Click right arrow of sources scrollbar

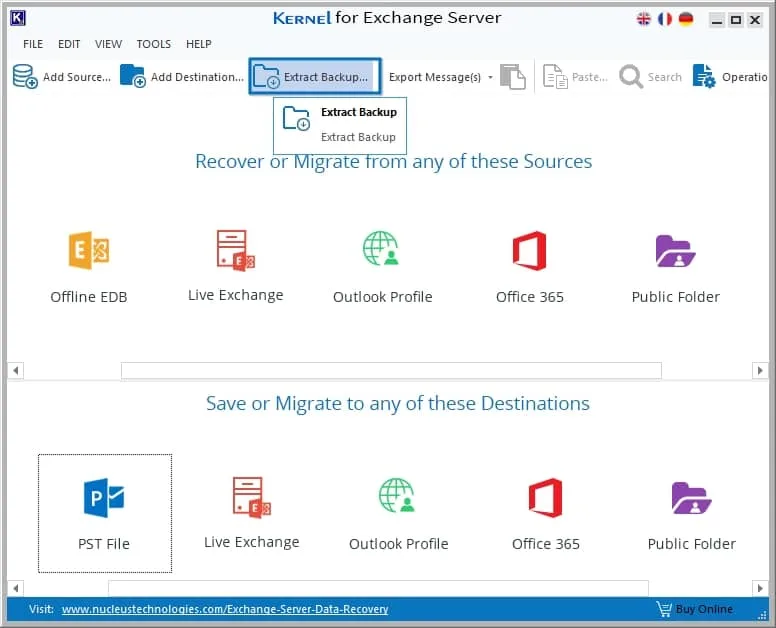(760, 370)
